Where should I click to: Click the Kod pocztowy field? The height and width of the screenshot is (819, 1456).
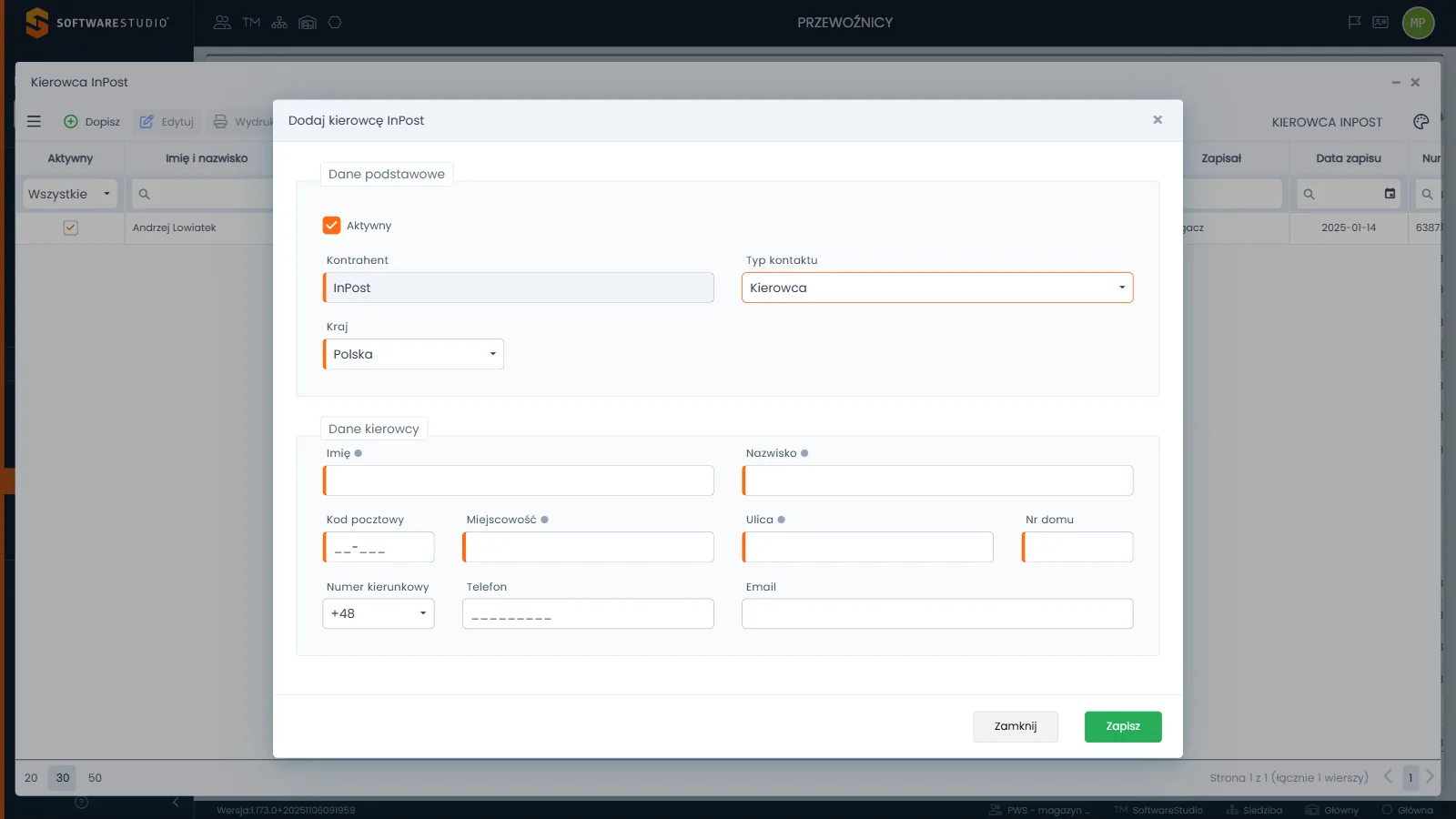(x=379, y=547)
